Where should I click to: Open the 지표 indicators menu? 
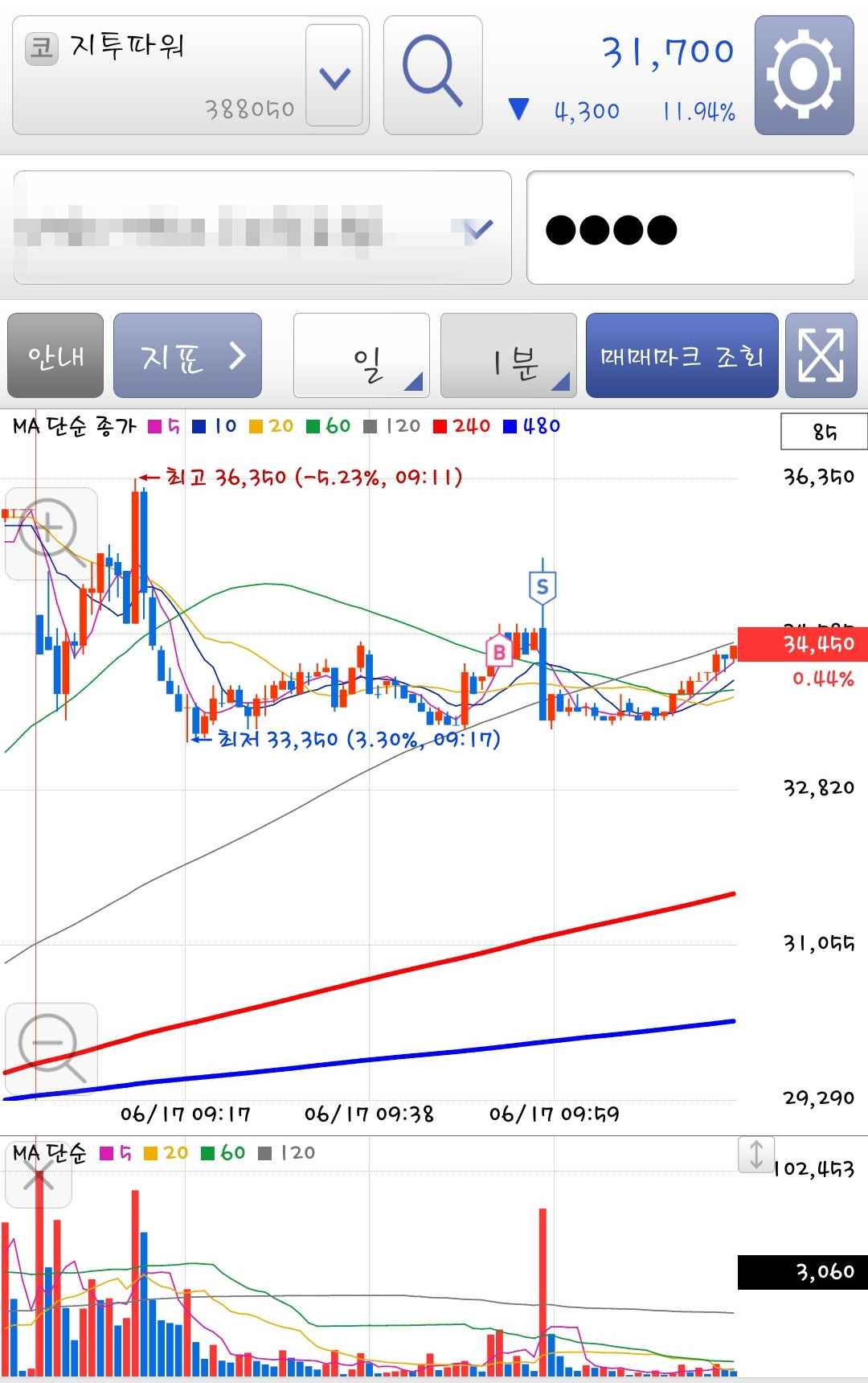click(187, 355)
